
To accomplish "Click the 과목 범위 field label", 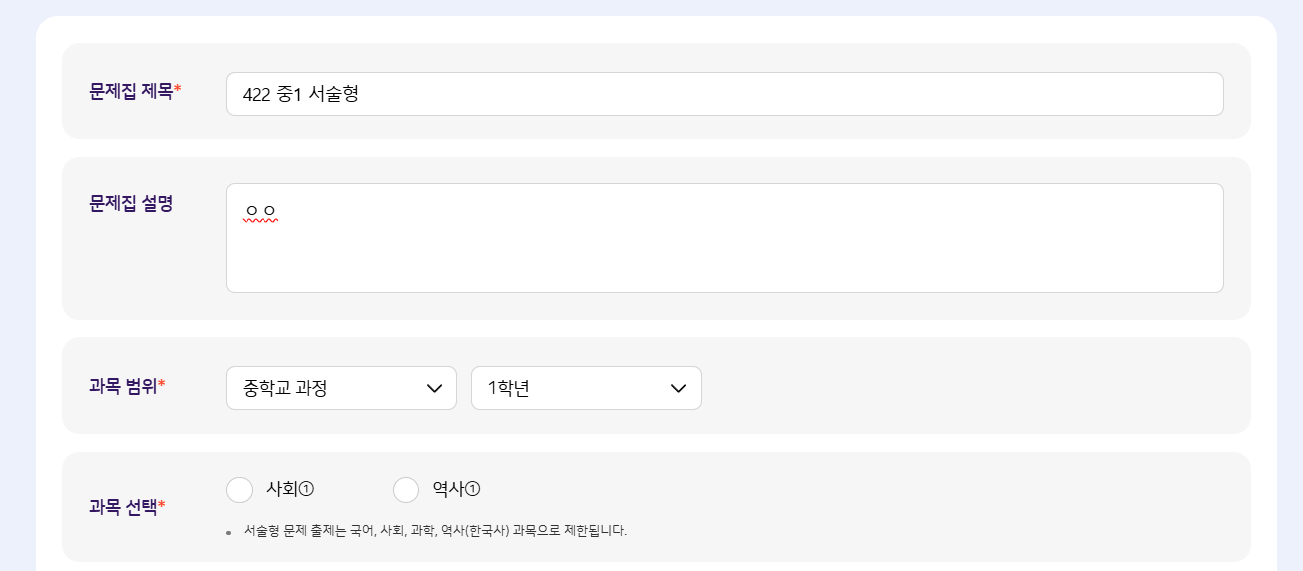I will (123, 386).
